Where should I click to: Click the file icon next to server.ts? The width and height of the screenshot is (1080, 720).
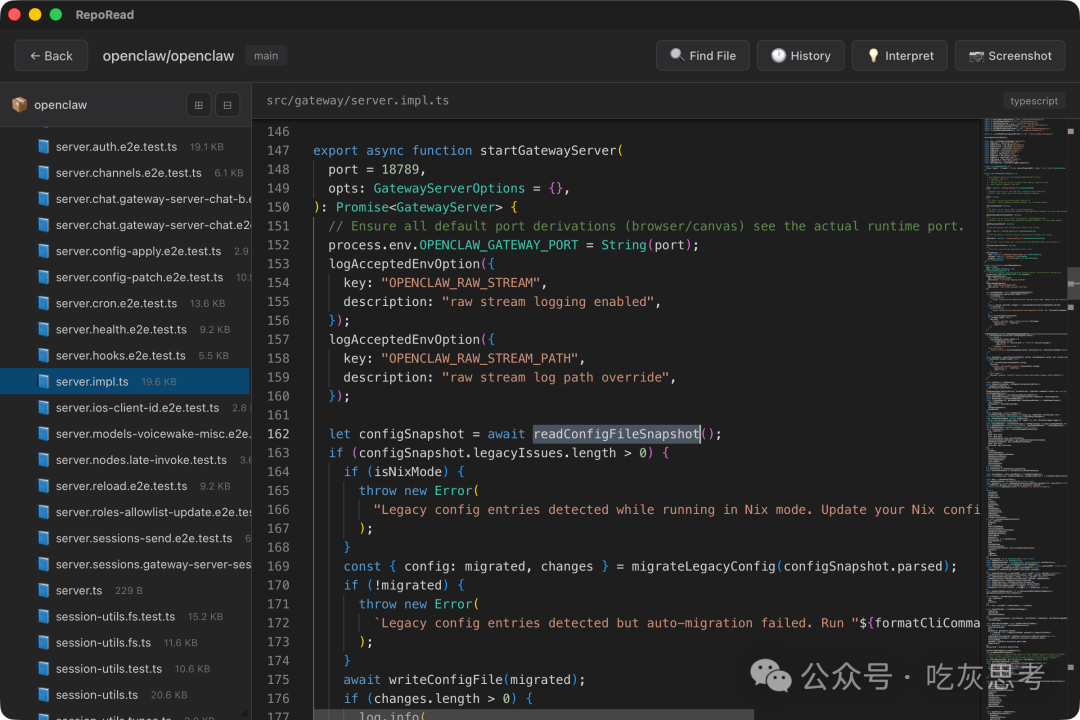pos(43,590)
